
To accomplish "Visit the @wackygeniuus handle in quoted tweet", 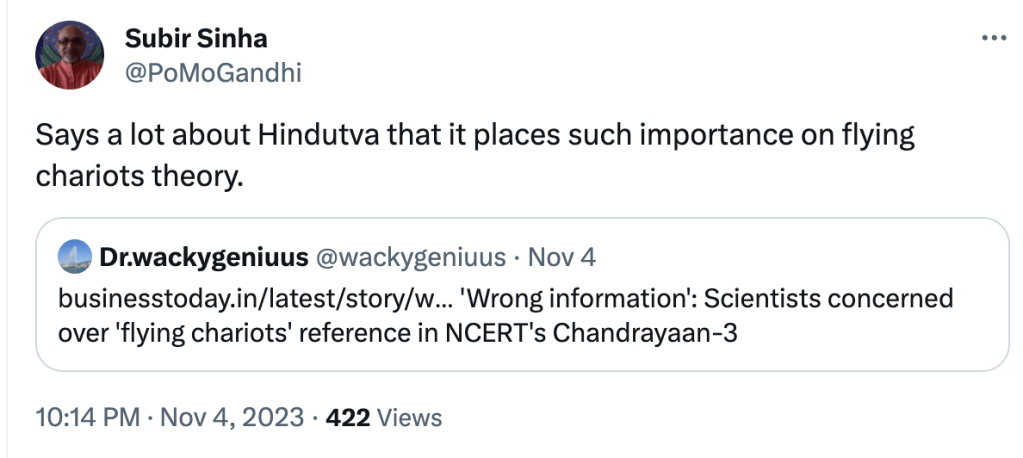I will point(411,257).
